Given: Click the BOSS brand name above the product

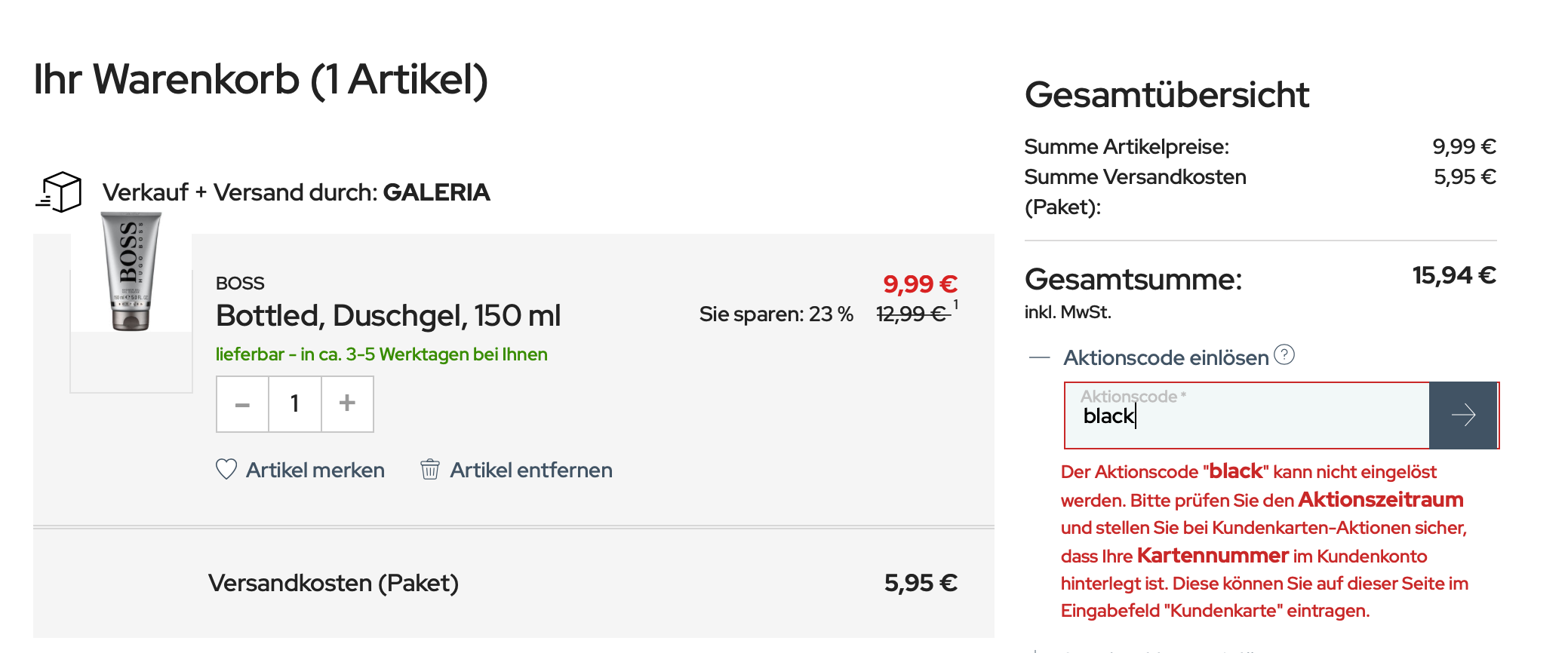Looking at the screenshot, I should [240, 284].
